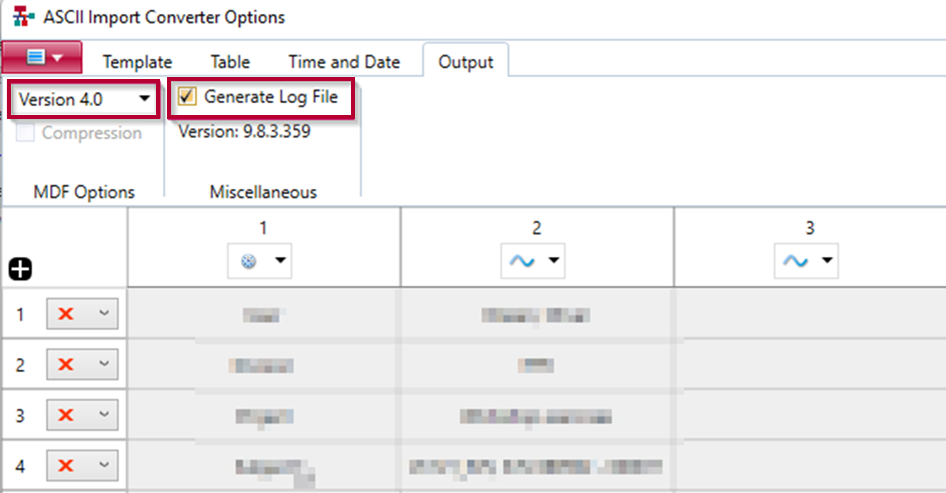The height and width of the screenshot is (493, 946).
Task: Click the red X icon in row 1
Action: [x=66, y=314]
